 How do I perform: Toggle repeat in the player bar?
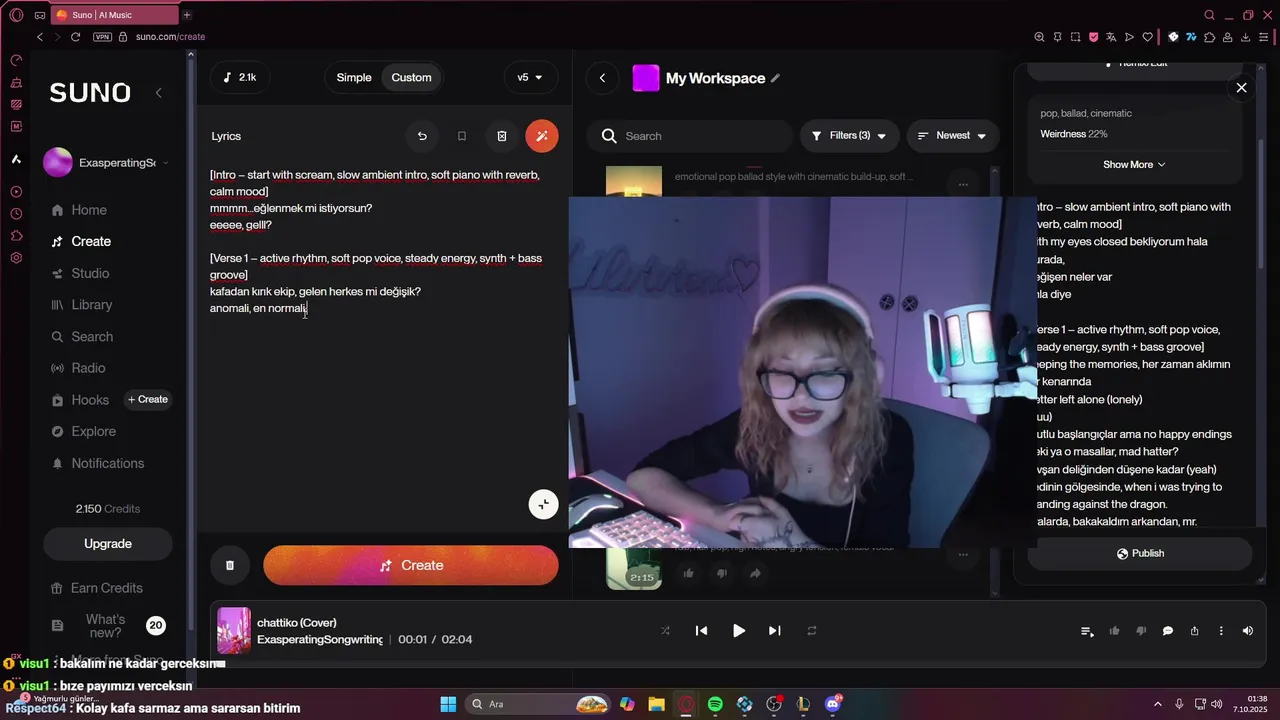(x=812, y=631)
